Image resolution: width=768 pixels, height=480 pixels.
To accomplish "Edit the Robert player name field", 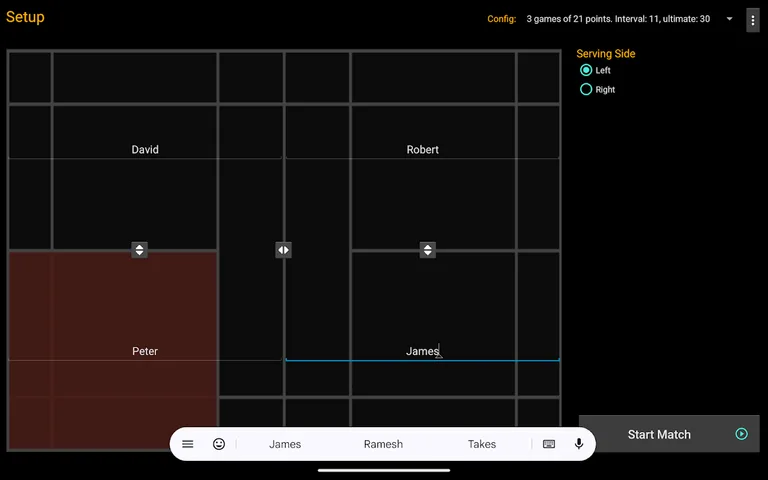I will 422,150.
